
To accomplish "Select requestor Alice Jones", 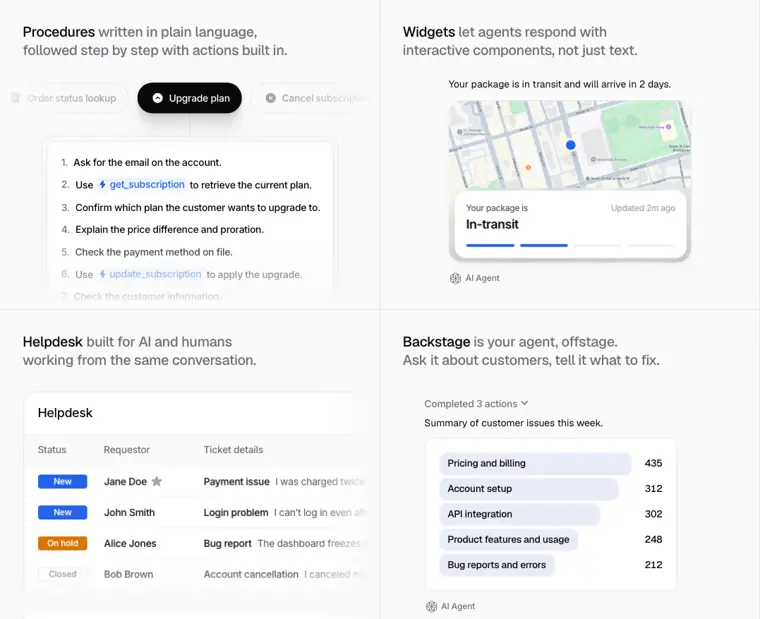I will [x=130, y=543].
